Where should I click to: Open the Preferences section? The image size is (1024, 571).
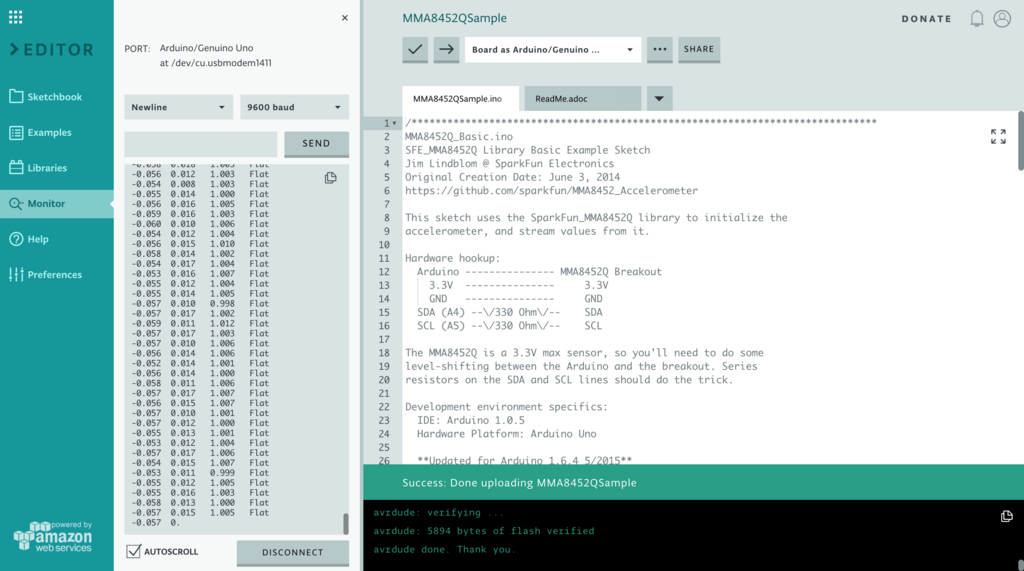[x=46, y=274]
